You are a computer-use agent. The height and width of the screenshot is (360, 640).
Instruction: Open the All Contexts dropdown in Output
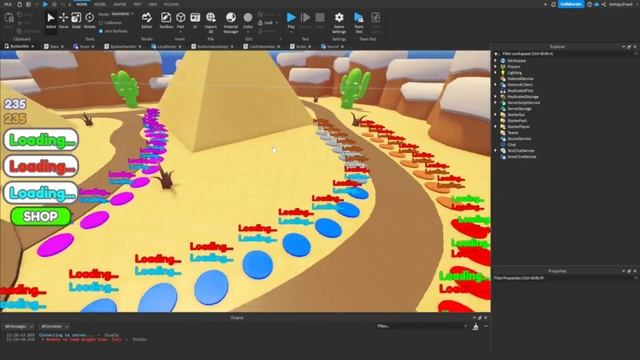54,327
